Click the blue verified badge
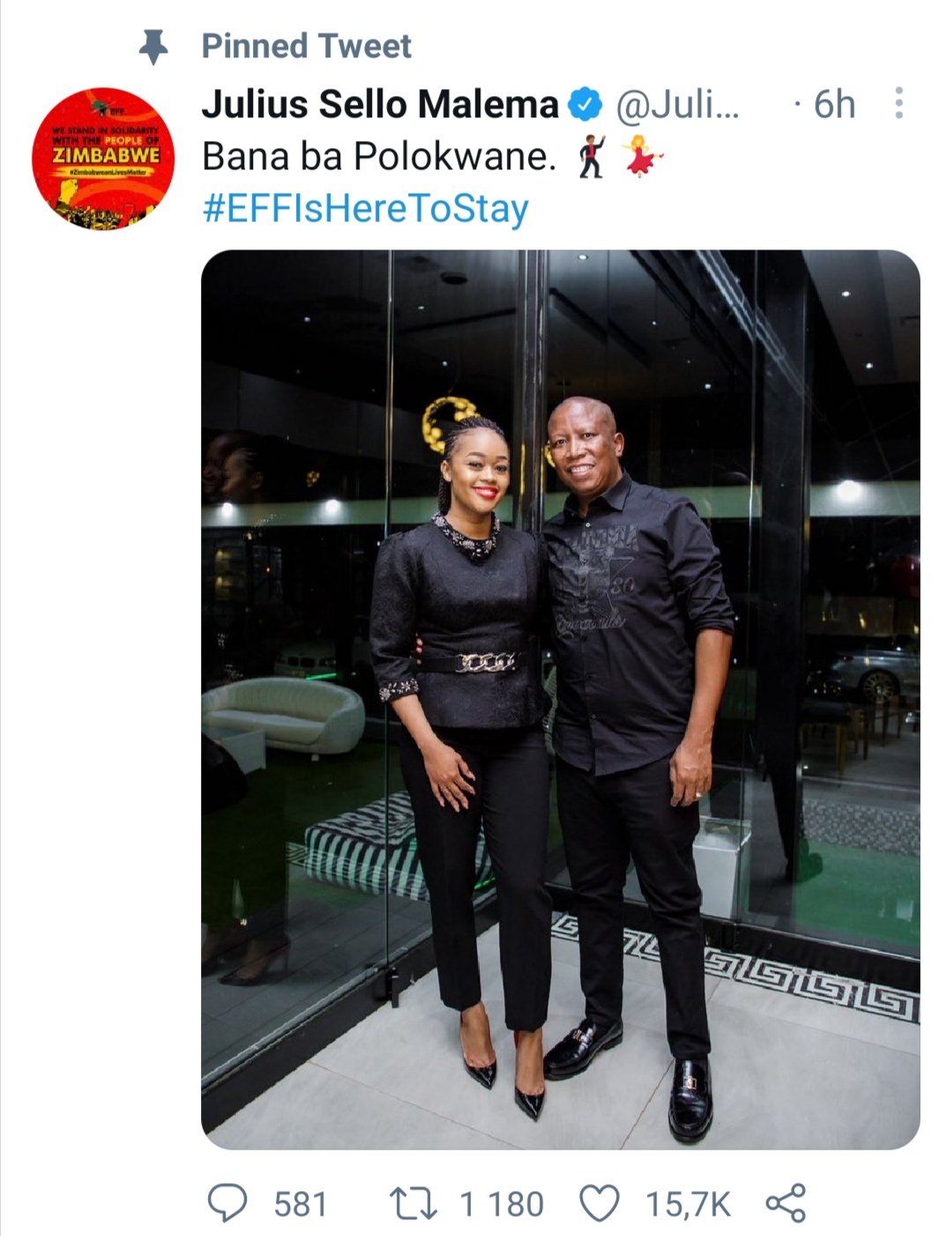This screenshot has width=952, height=1236. pos(584,104)
